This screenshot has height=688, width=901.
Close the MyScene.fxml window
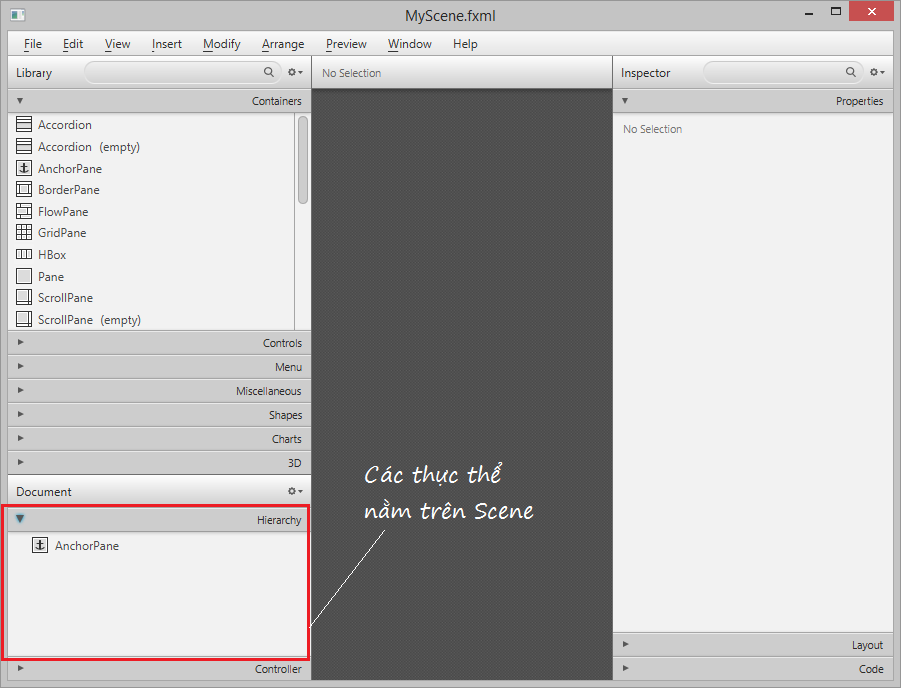(x=871, y=11)
